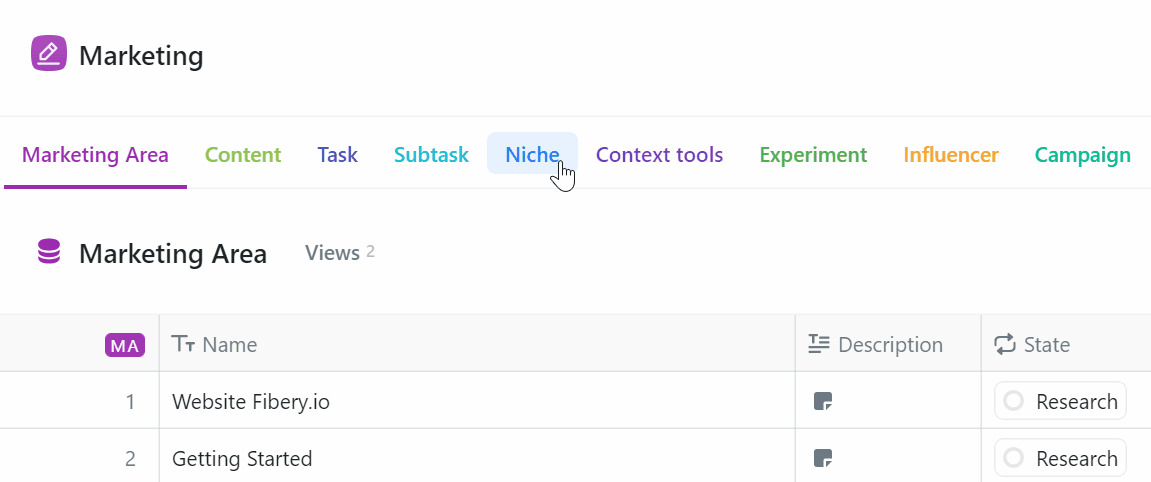Screen dimensions: 1151x482
Task: Open description note icon for Website Fibery.io
Action: tap(823, 402)
